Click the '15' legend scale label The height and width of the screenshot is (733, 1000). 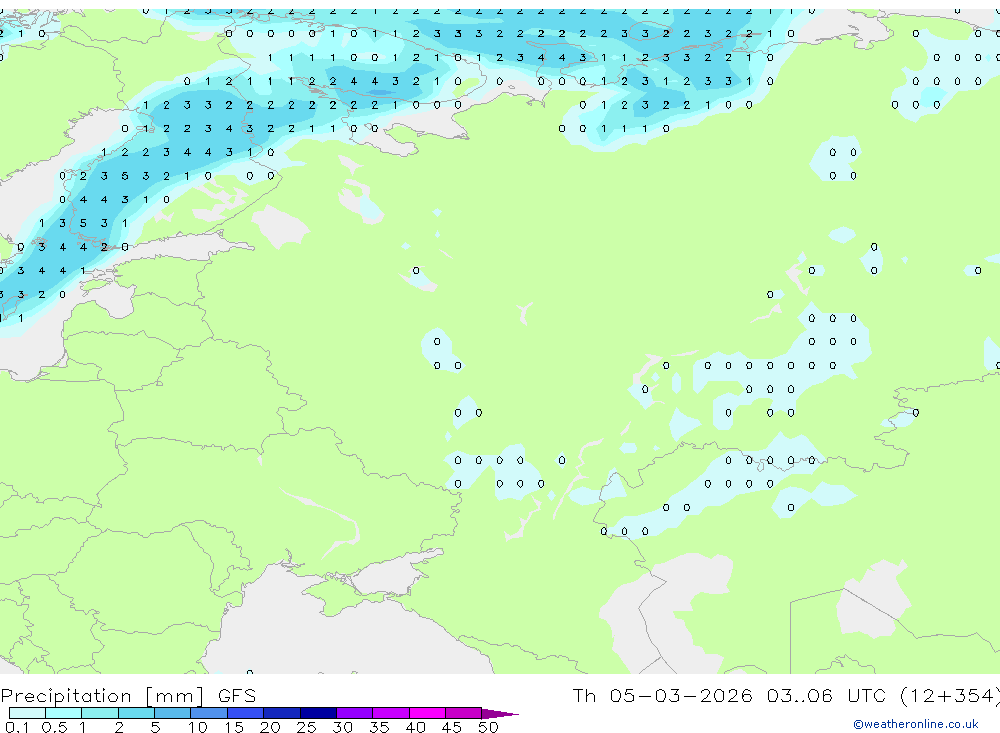click(233, 727)
